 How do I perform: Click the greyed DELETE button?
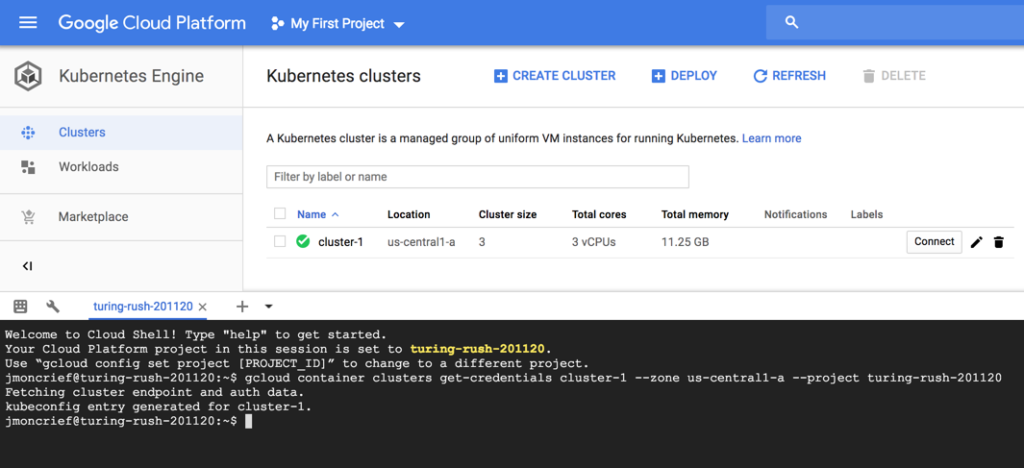pos(894,76)
